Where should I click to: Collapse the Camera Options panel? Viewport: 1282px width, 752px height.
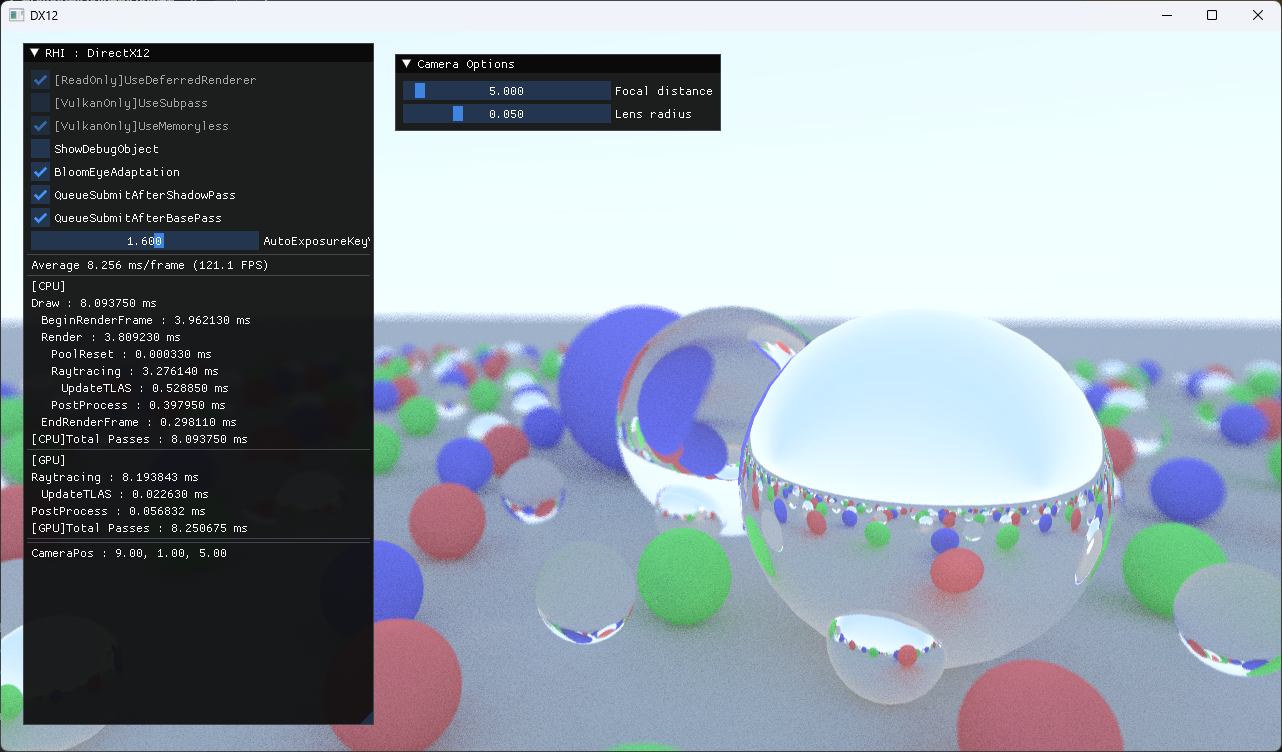tap(406, 64)
